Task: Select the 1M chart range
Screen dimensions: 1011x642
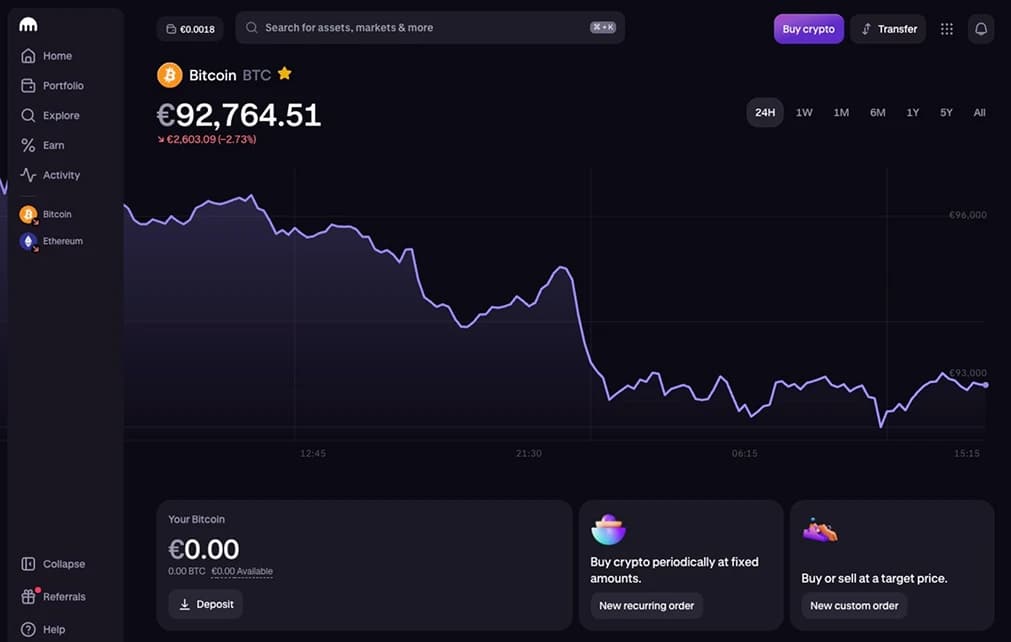Action: pyautogui.click(x=841, y=112)
